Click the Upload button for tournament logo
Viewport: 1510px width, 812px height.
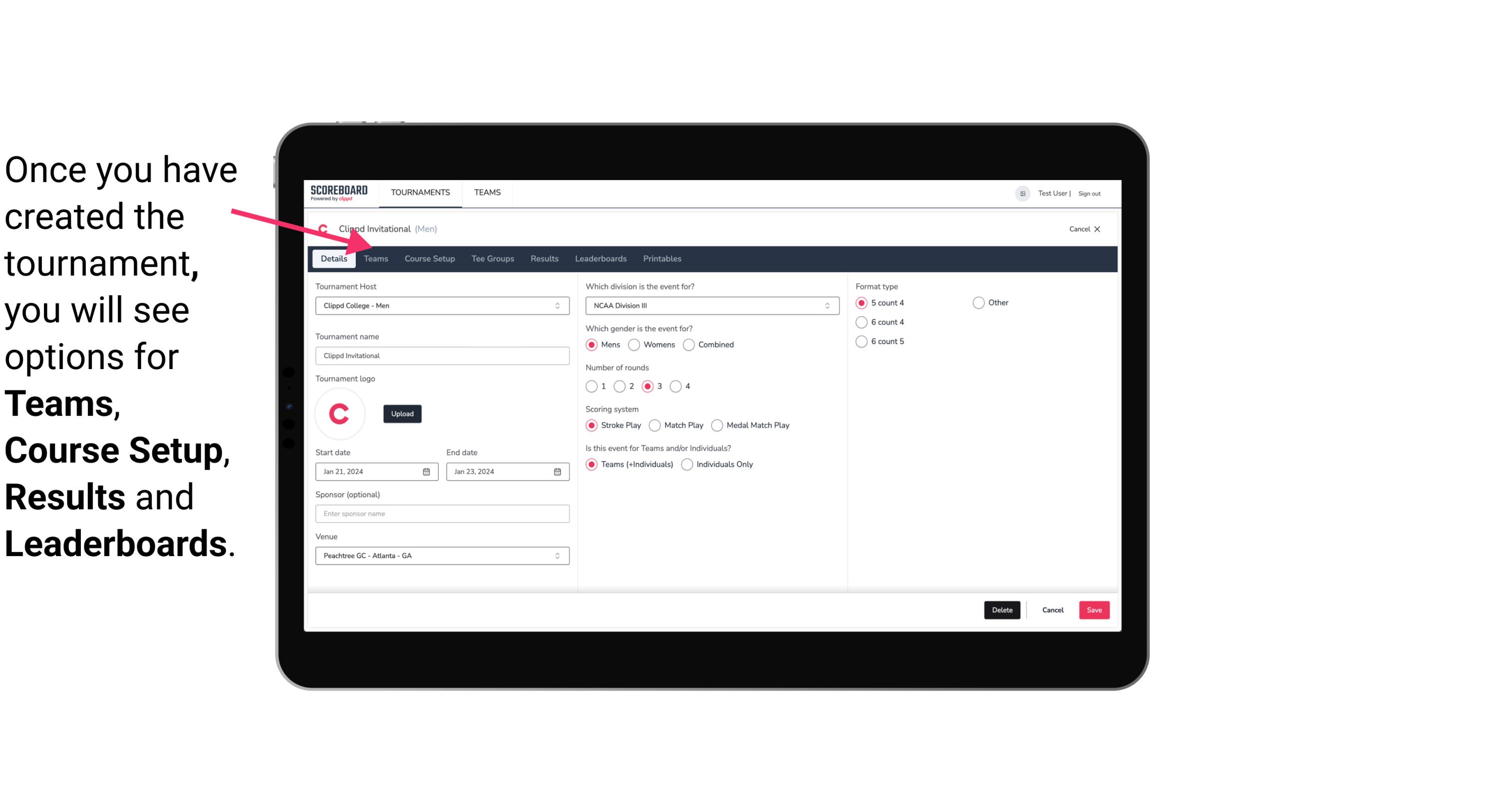401,413
